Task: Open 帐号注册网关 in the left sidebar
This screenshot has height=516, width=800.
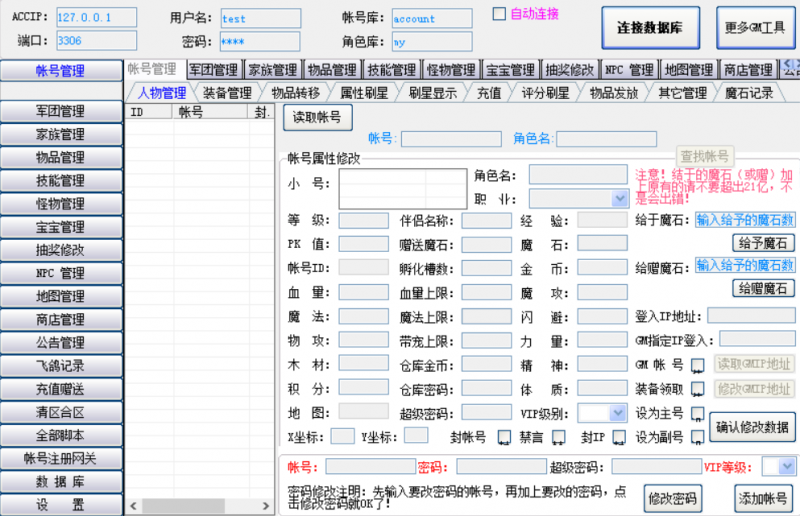Action: [x=61, y=458]
